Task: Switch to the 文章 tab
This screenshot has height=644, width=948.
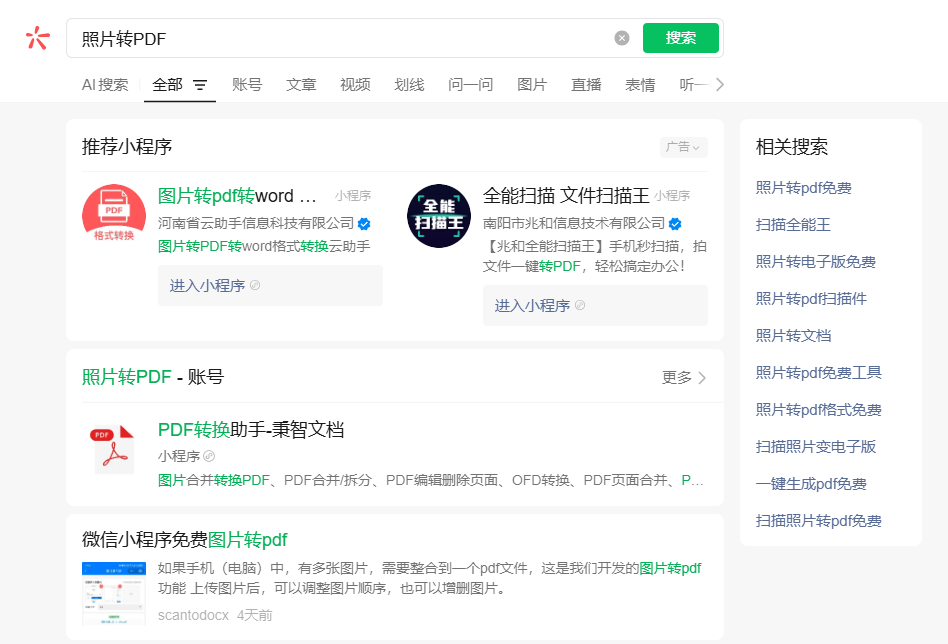Action: (301, 85)
